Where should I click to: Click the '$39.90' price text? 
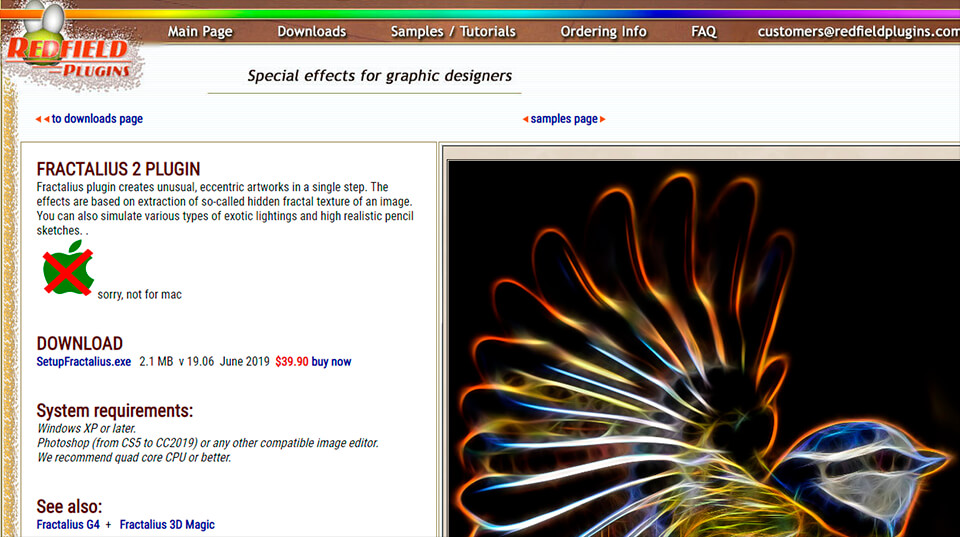pos(291,362)
